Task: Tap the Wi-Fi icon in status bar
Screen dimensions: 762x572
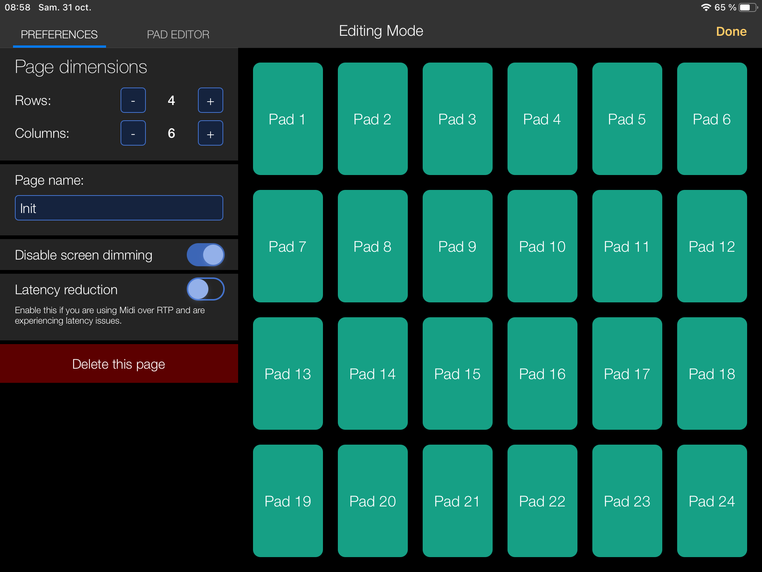Action: (x=706, y=7)
